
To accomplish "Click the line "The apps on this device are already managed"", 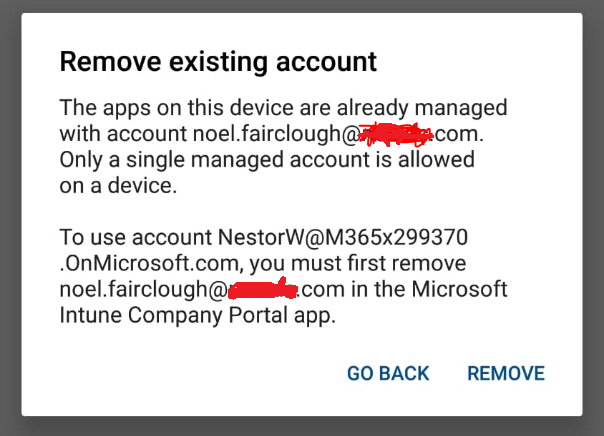I will click(x=283, y=107).
